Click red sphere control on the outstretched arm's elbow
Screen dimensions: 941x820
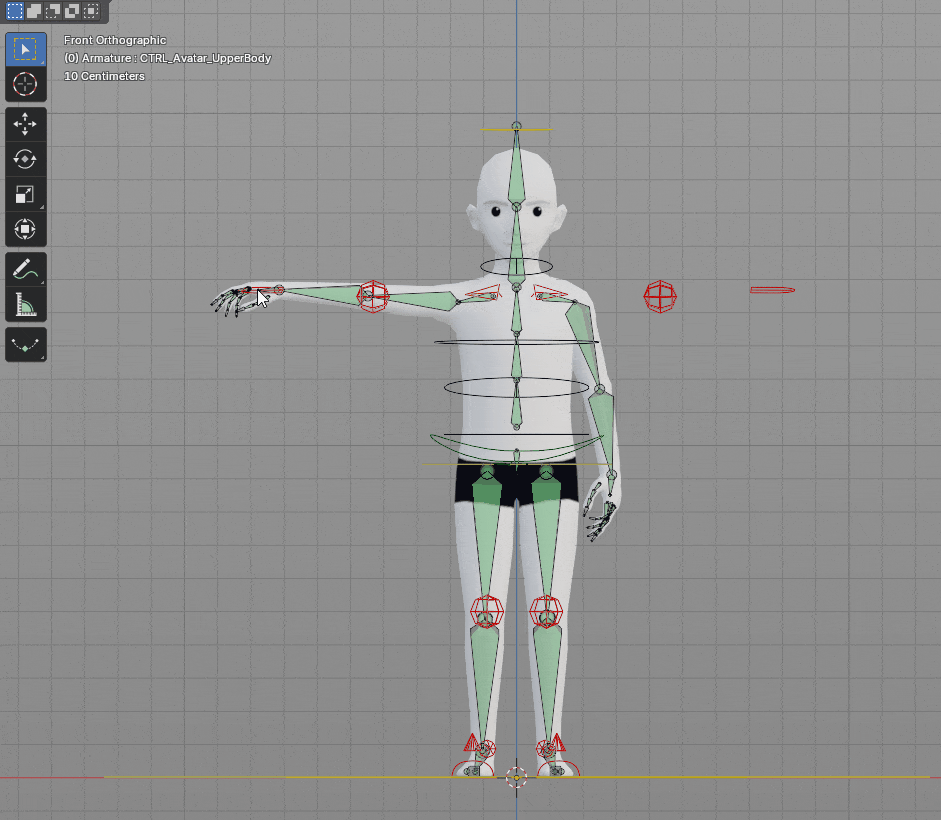(x=373, y=295)
